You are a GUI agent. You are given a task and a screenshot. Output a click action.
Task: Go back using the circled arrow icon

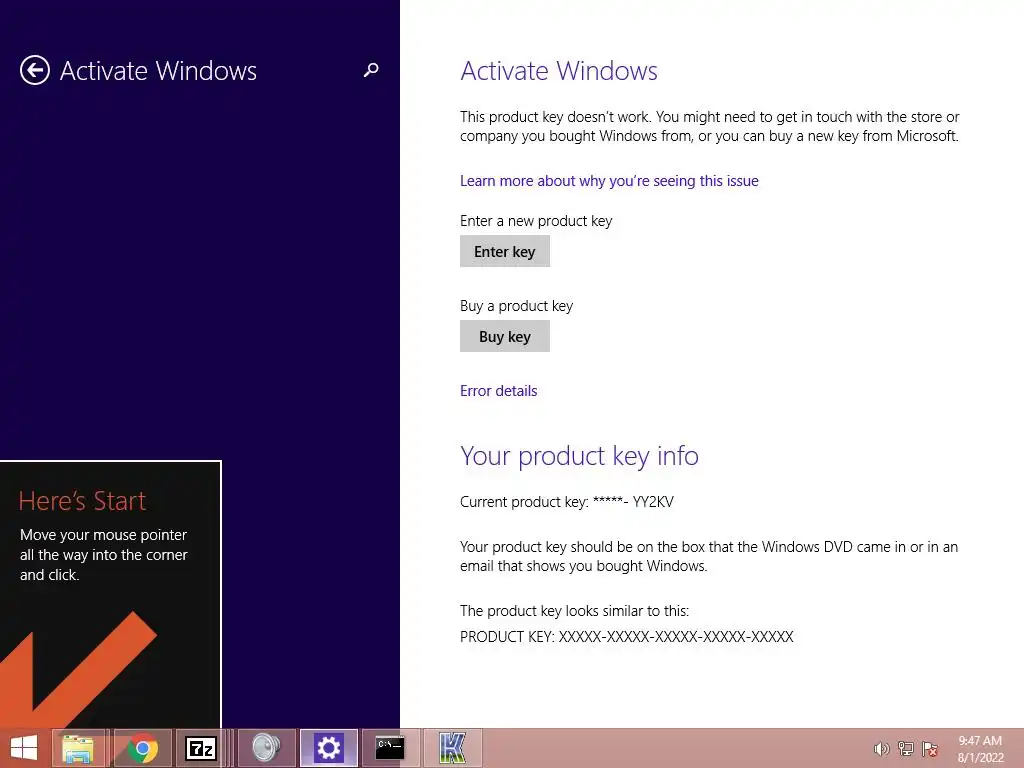tap(35, 71)
